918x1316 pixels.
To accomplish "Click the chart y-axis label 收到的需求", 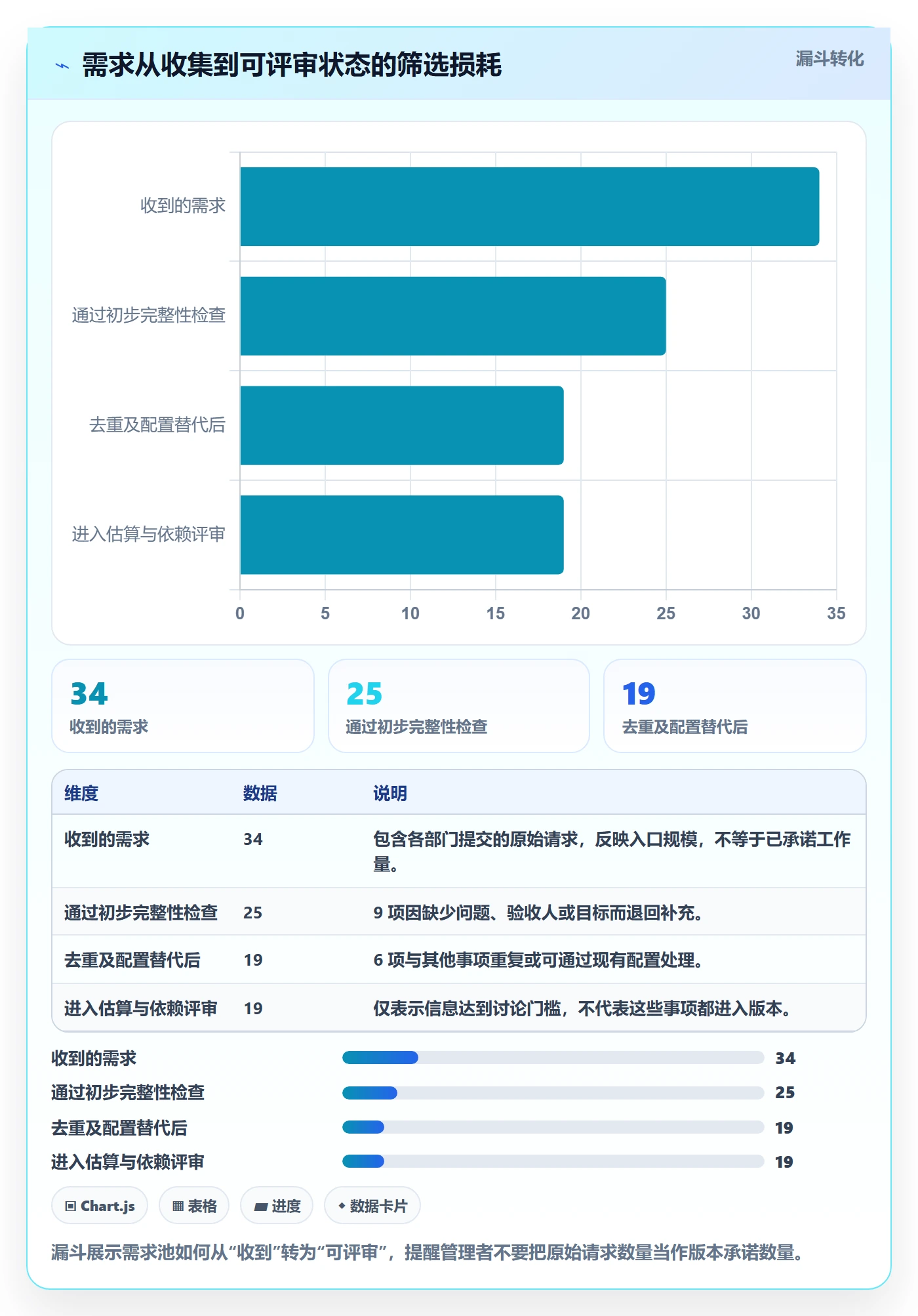I will [183, 206].
